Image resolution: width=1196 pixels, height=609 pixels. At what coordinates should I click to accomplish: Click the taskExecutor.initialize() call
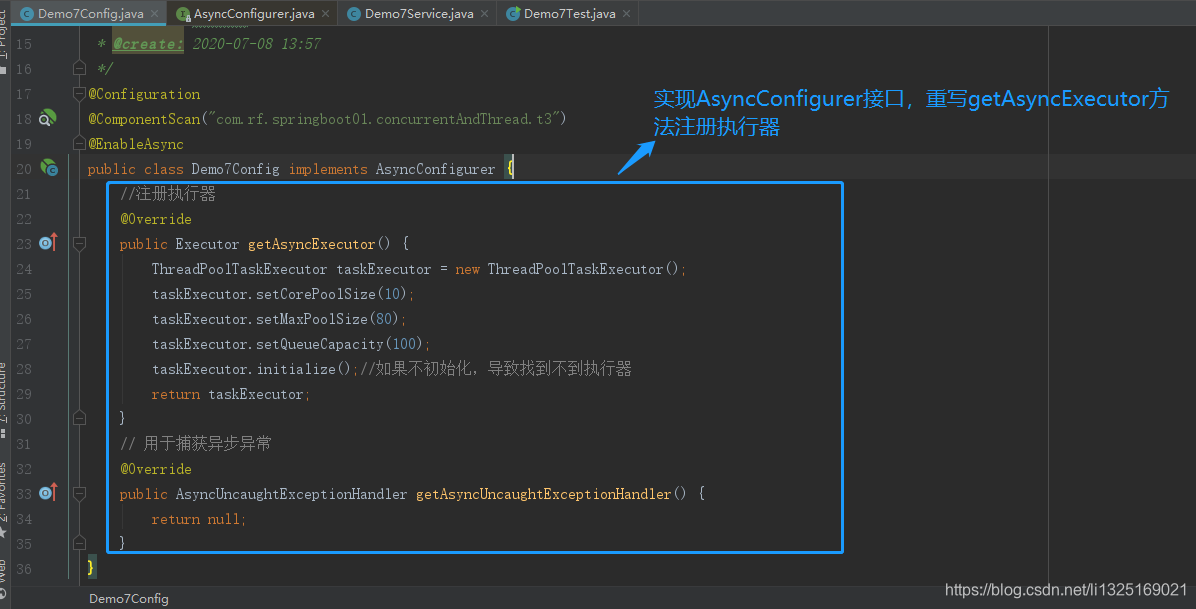tap(251, 369)
